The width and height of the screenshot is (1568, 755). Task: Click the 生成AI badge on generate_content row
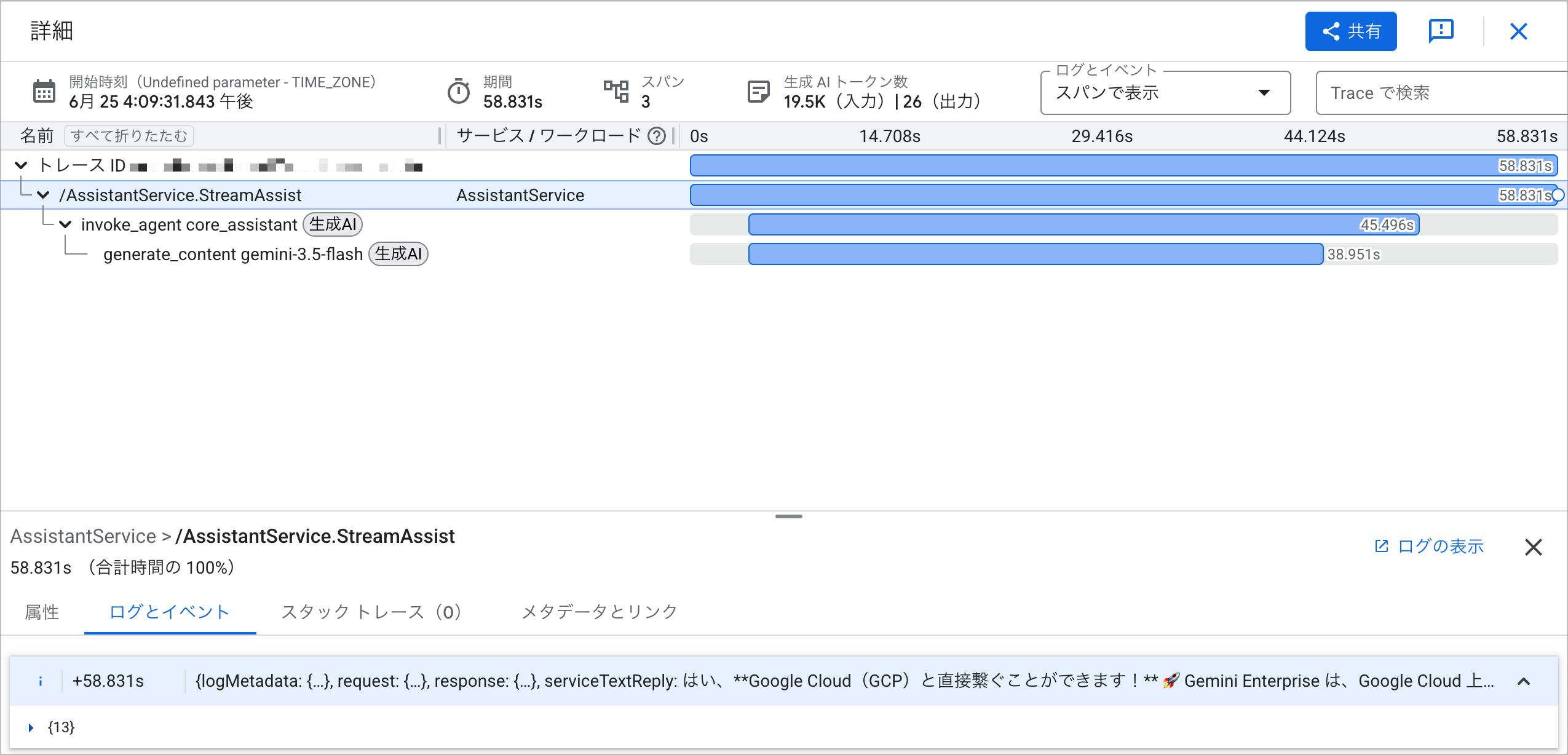pyautogui.click(x=398, y=254)
